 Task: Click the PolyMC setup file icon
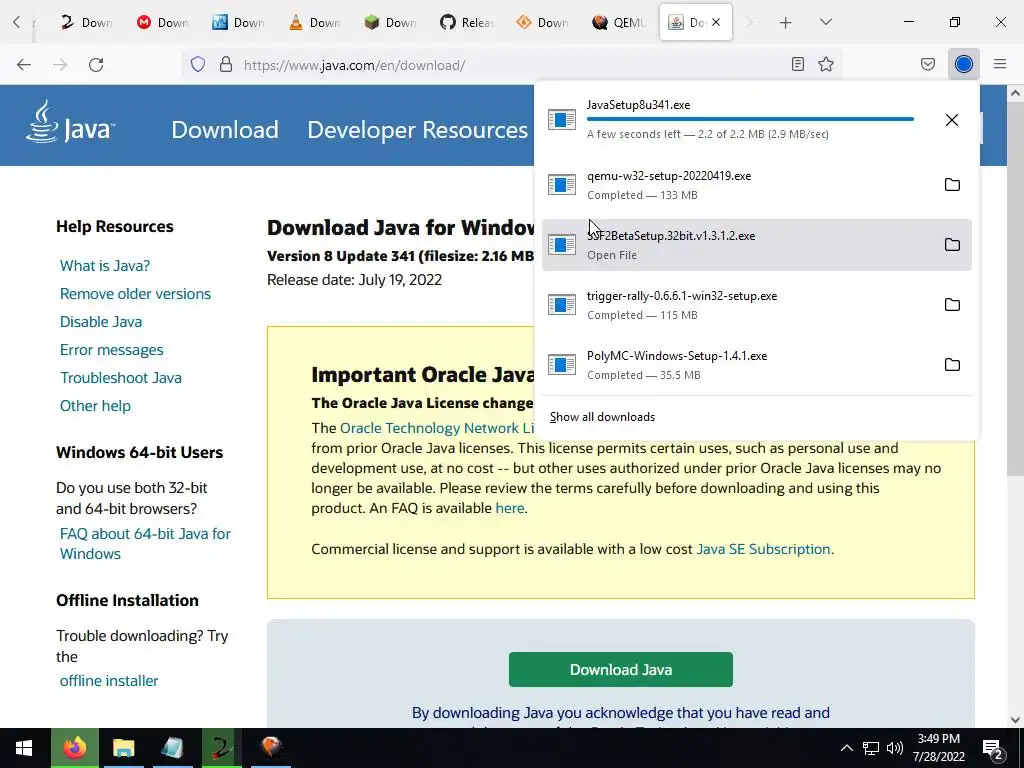[x=562, y=365]
